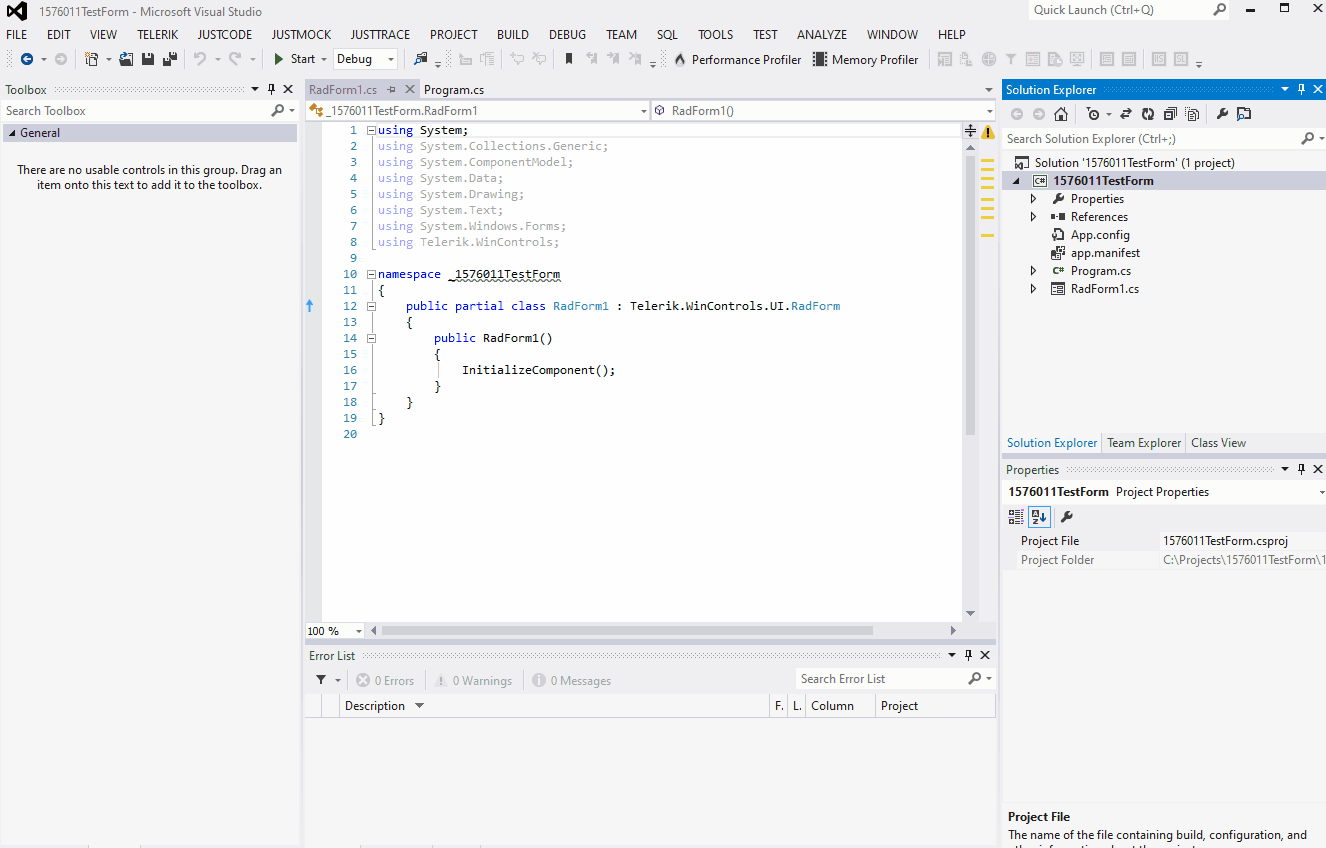Open Property Pages wrench in Properties panel
Viewport: 1326px width, 848px height.
[1067, 517]
